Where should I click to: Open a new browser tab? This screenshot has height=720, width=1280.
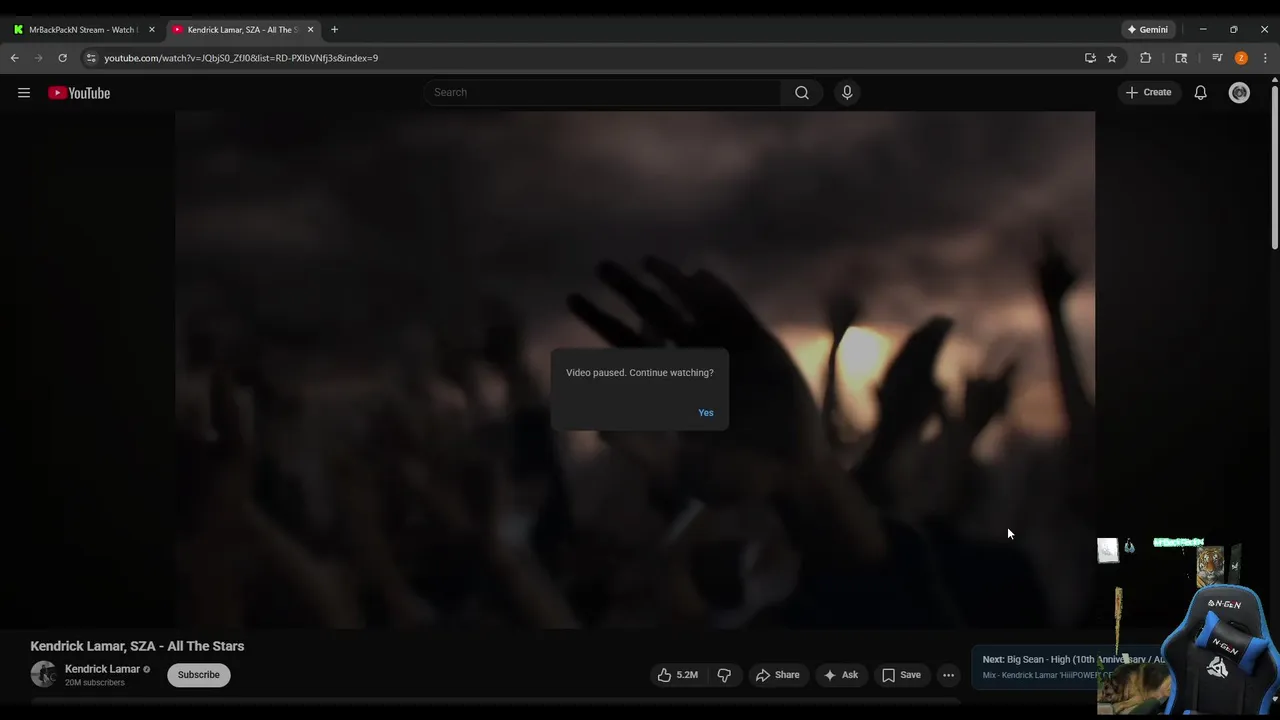pyautogui.click(x=334, y=30)
